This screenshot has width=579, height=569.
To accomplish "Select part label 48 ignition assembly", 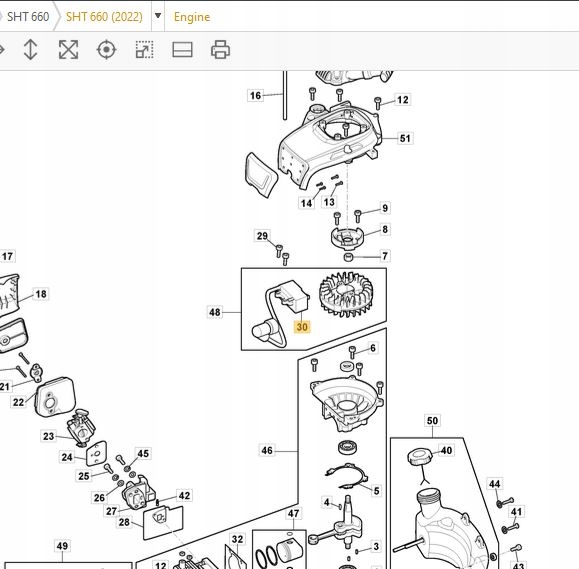I will point(215,312).
